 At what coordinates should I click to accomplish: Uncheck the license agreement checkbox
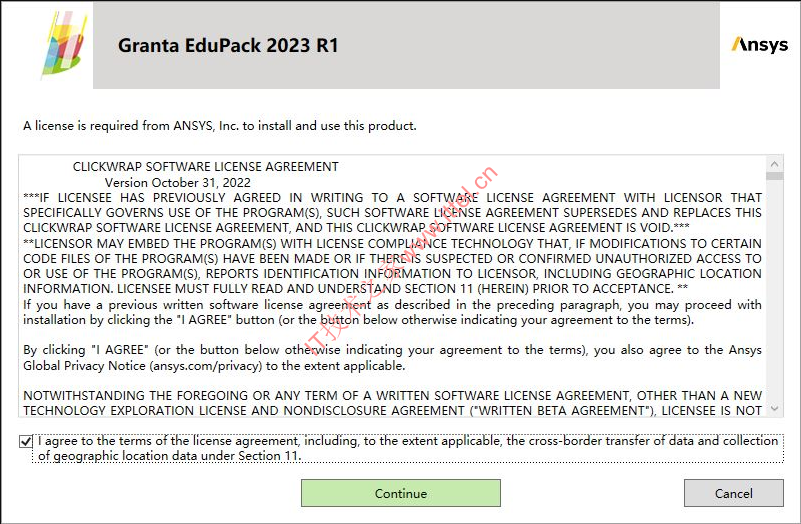point(26,441)
